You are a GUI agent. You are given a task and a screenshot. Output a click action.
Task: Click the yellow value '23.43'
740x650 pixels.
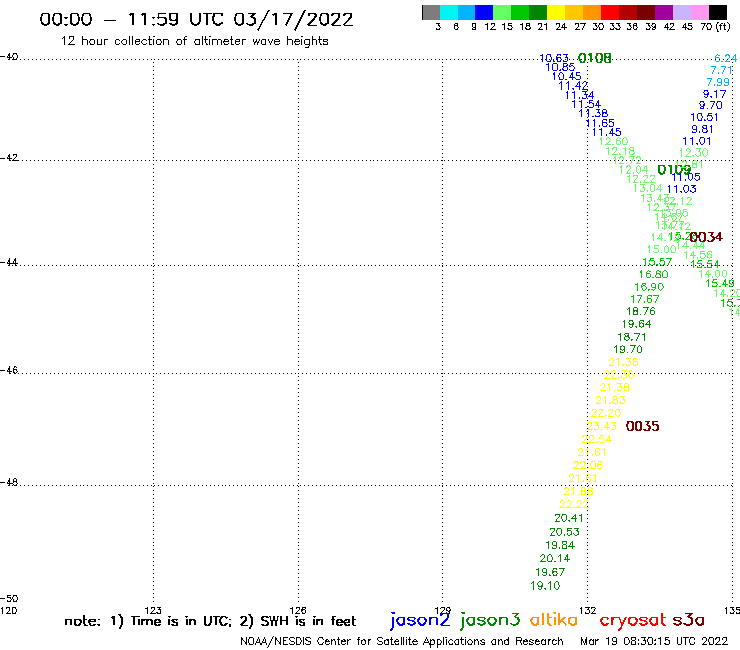(602, 426)
